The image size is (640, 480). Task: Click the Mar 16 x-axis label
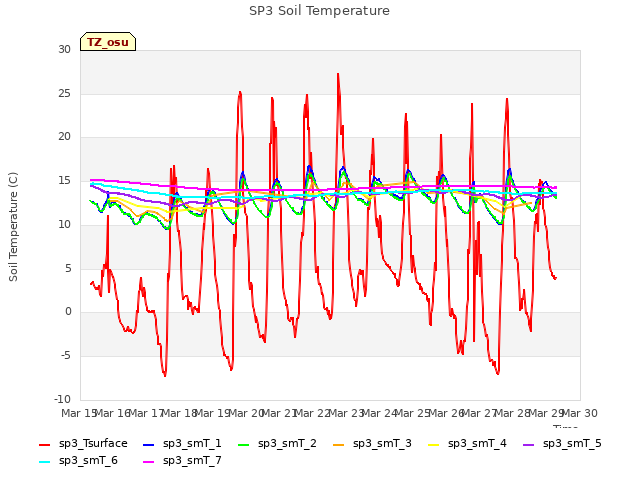coord(113,413)
